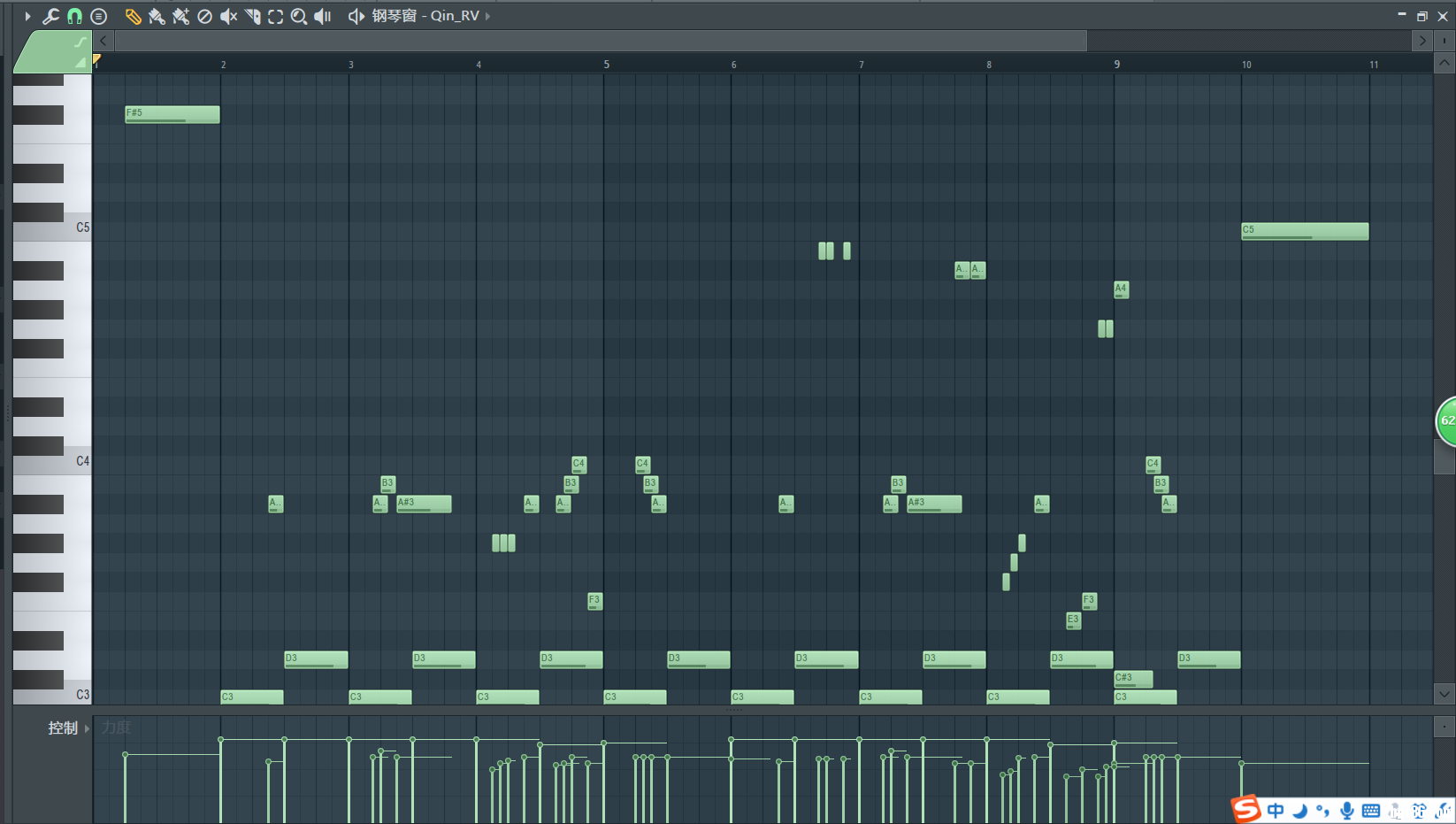Select the Paint drum-sequence brush tool
The image size is (1456, 824).
point(180,16)
